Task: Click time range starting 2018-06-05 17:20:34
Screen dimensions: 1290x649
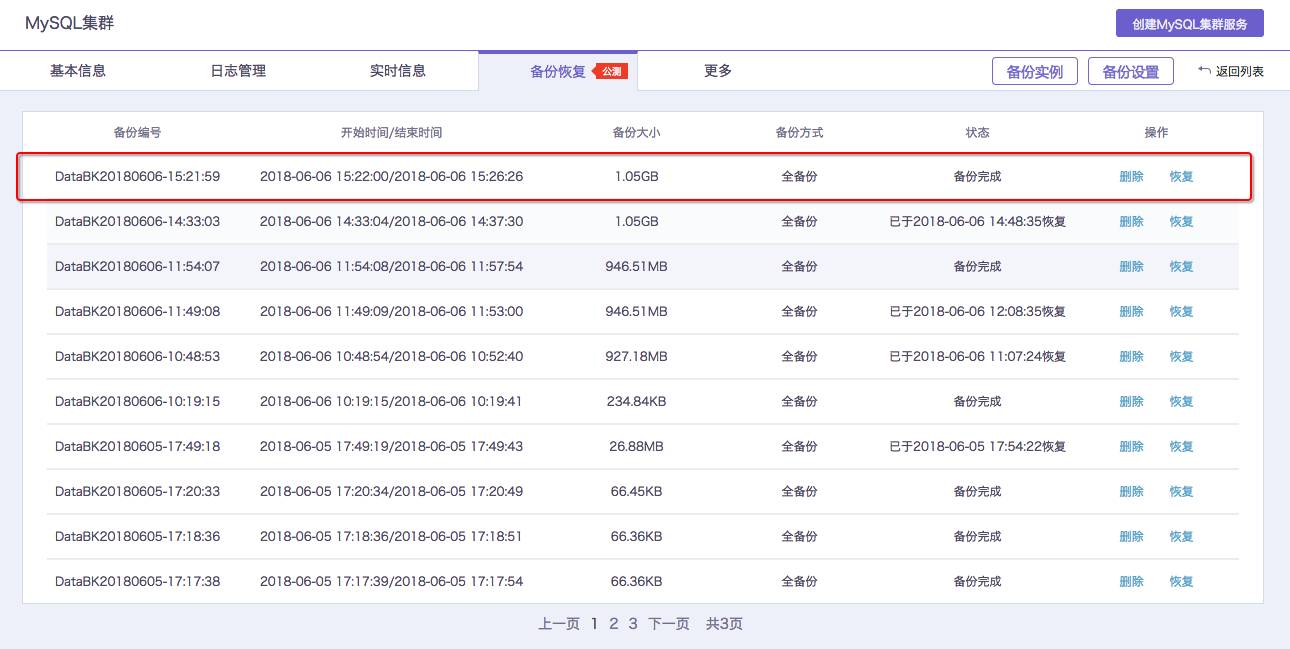Action: click(x=391, y=492)
